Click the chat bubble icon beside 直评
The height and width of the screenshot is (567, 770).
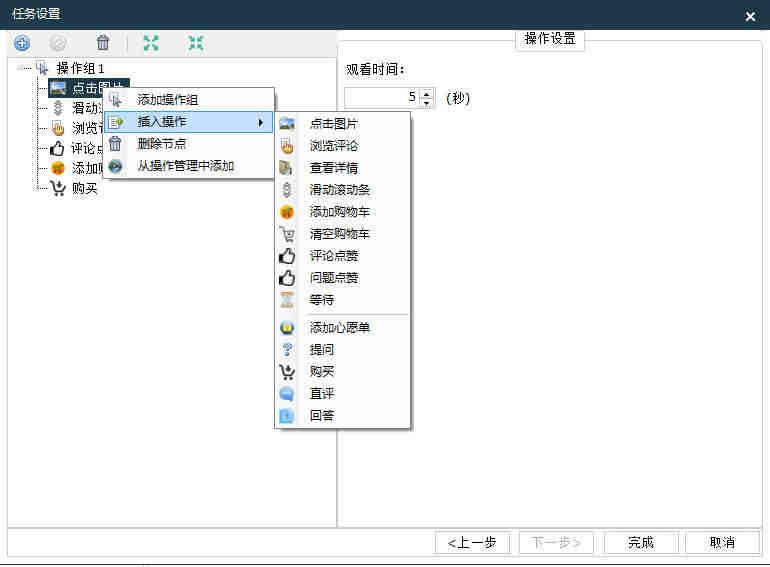(x=287, y=394)
